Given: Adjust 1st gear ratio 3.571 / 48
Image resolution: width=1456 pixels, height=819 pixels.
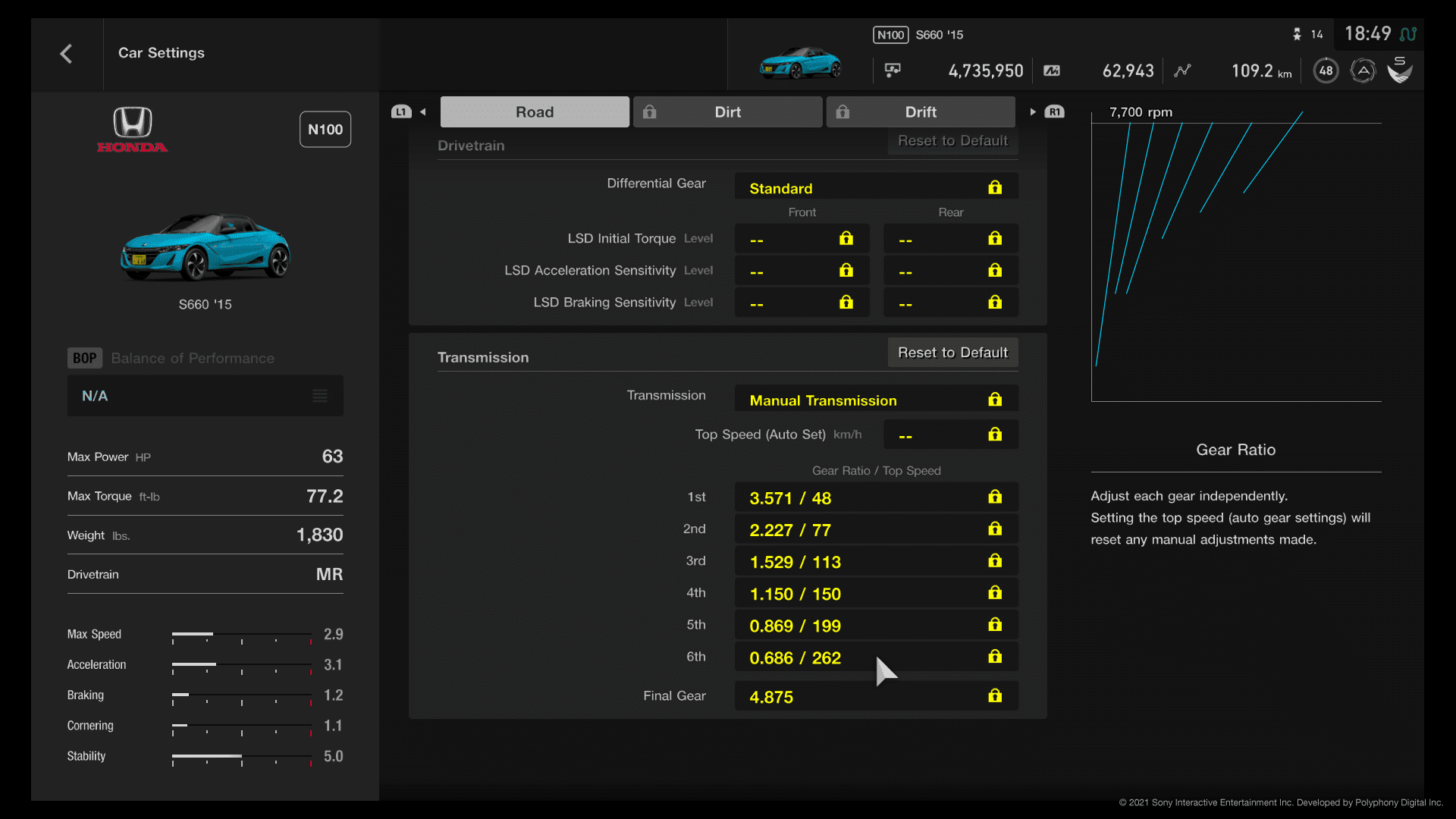Looking at the screenshot, I should pyautogui.click(x=876, y=497).
